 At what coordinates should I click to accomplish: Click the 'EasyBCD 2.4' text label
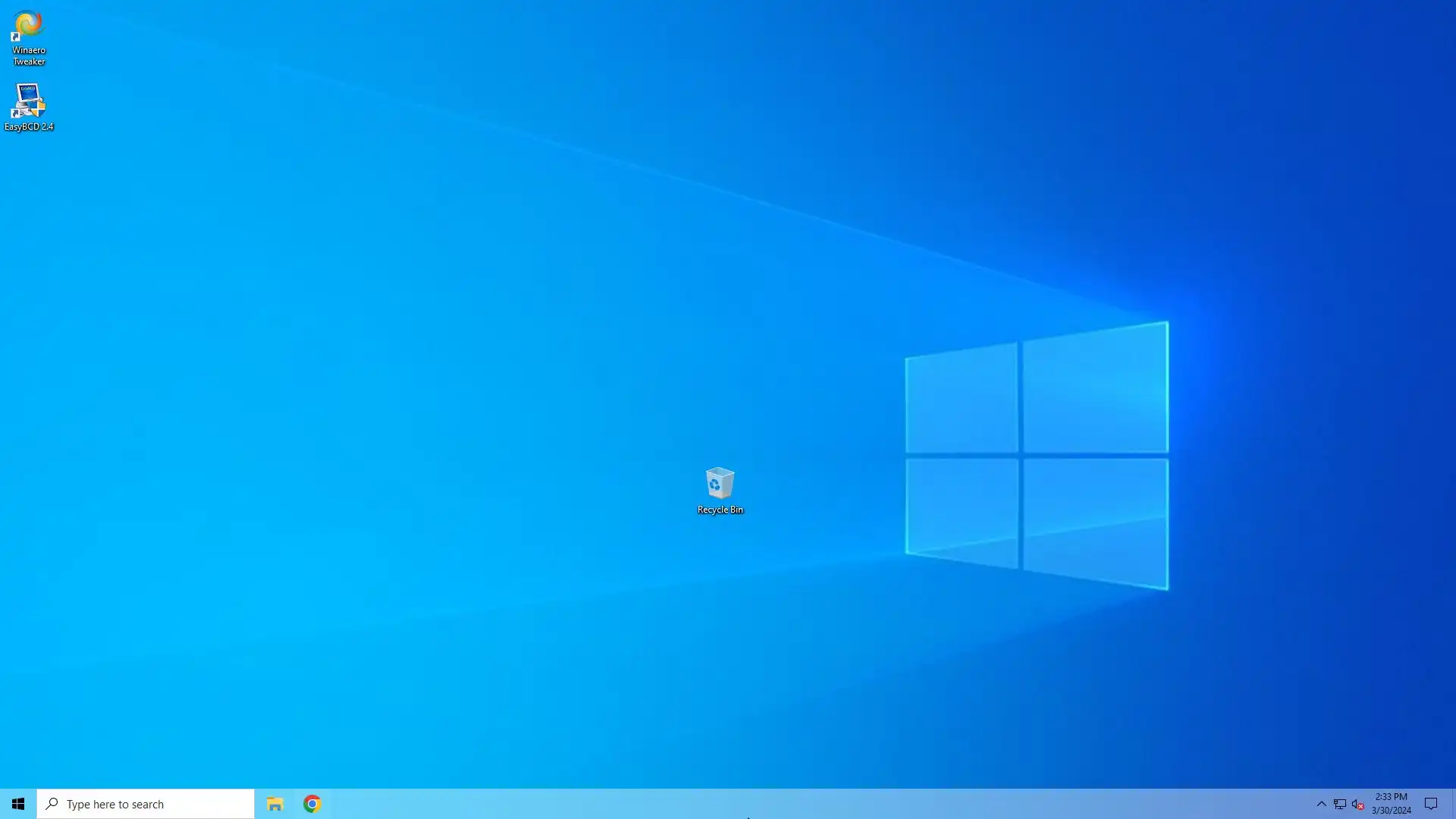tap(29, 127)
